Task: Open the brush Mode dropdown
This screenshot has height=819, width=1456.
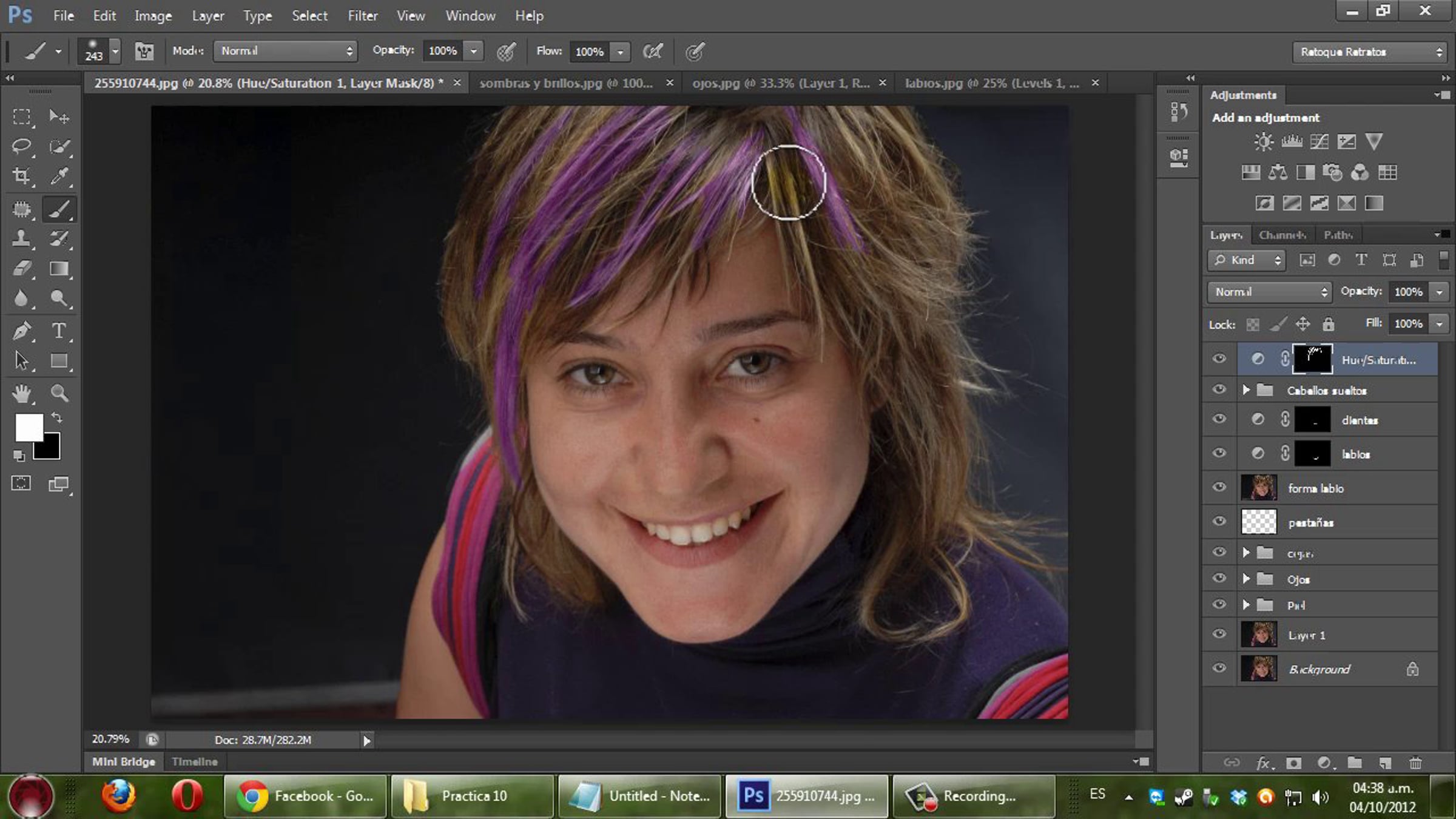Action: (285, 51)
